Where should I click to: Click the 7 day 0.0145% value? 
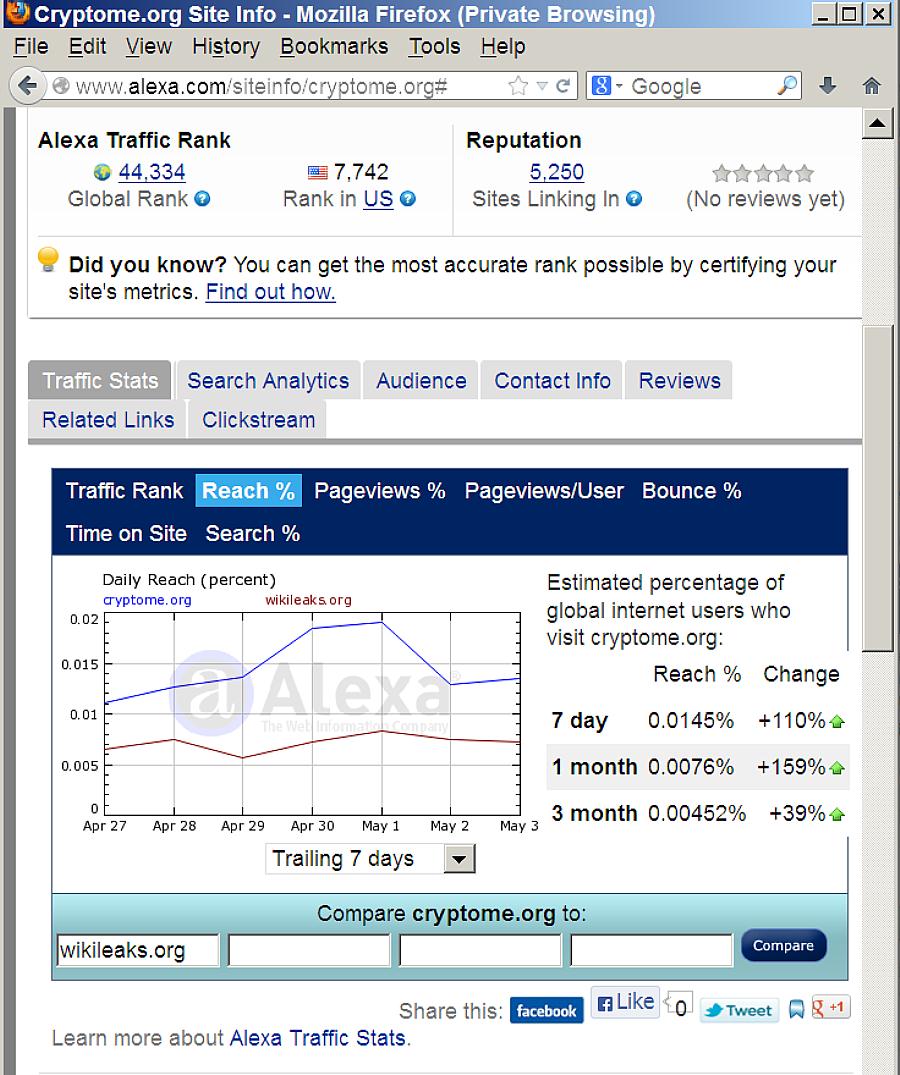(x=690, y=721)
